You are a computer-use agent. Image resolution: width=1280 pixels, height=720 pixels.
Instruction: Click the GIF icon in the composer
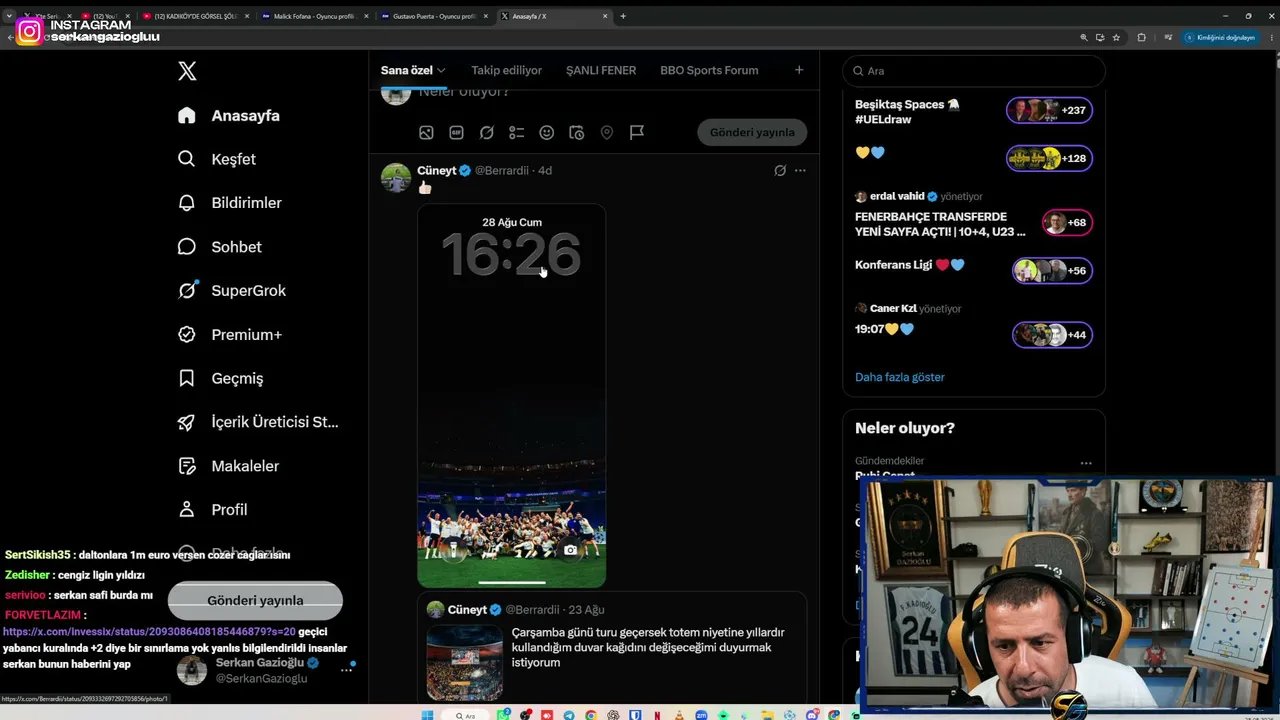456,132
